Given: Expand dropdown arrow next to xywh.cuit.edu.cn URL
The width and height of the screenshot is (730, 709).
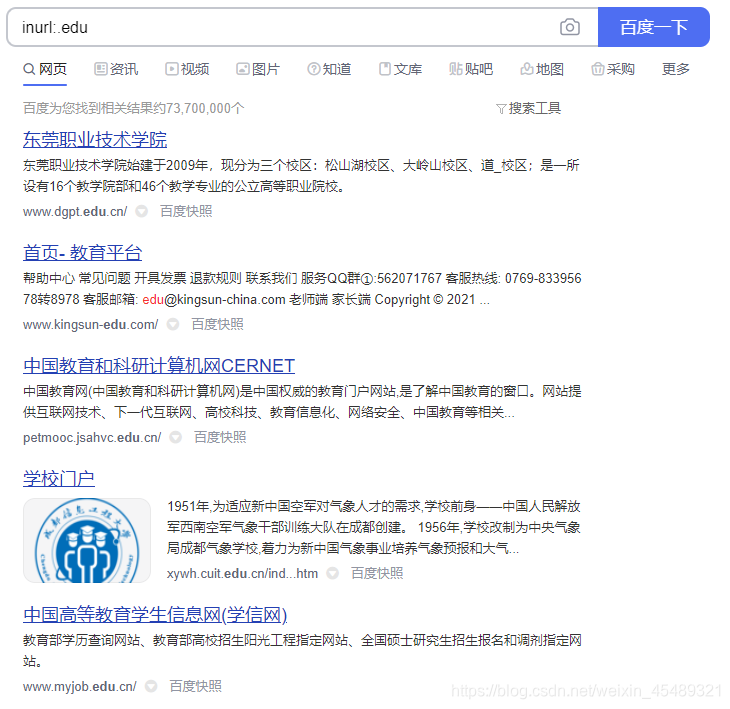Looking at the screenshot, I should (x=332, y=574).
